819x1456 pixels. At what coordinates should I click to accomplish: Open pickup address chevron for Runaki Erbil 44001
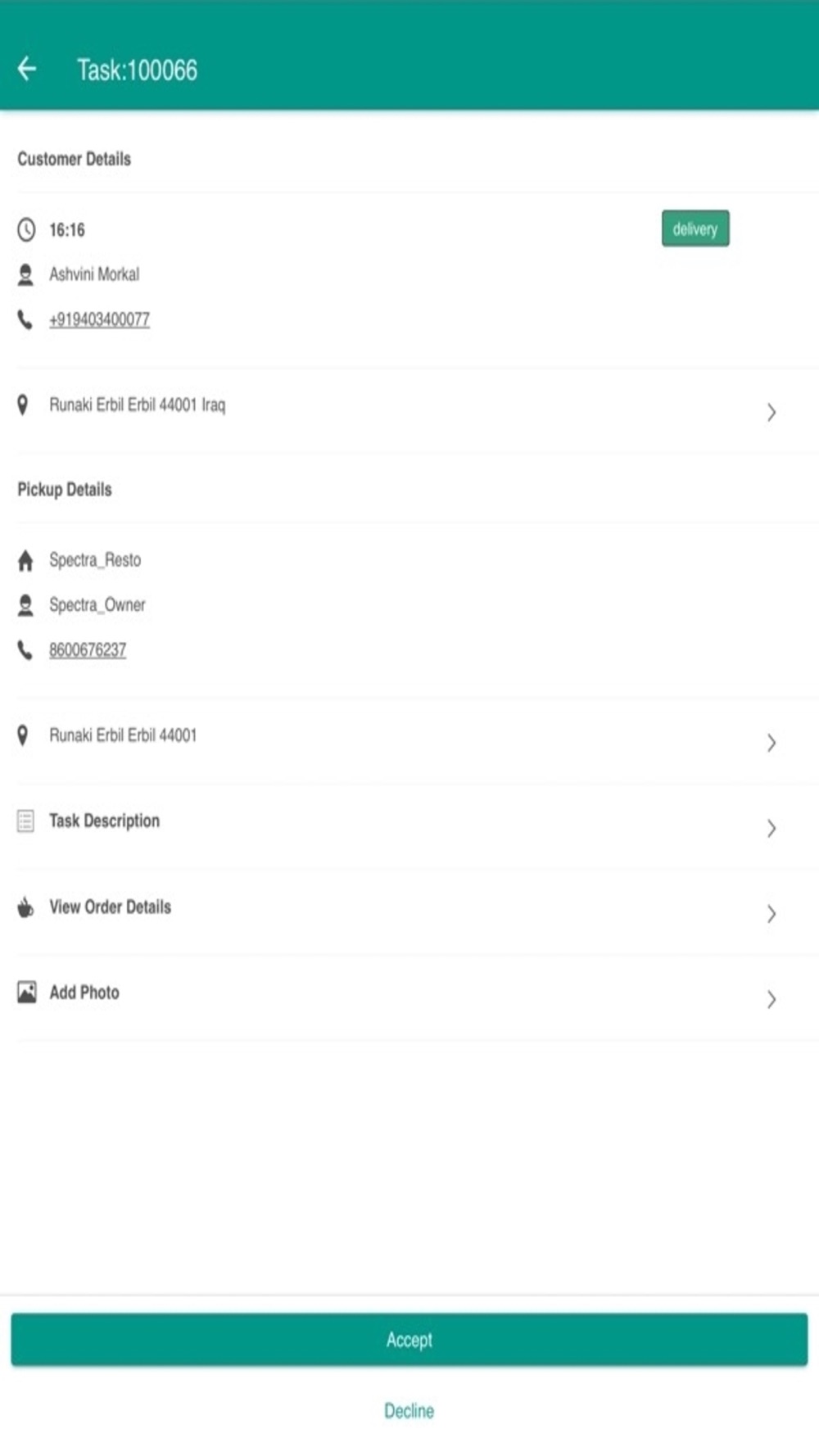[771, 743]
